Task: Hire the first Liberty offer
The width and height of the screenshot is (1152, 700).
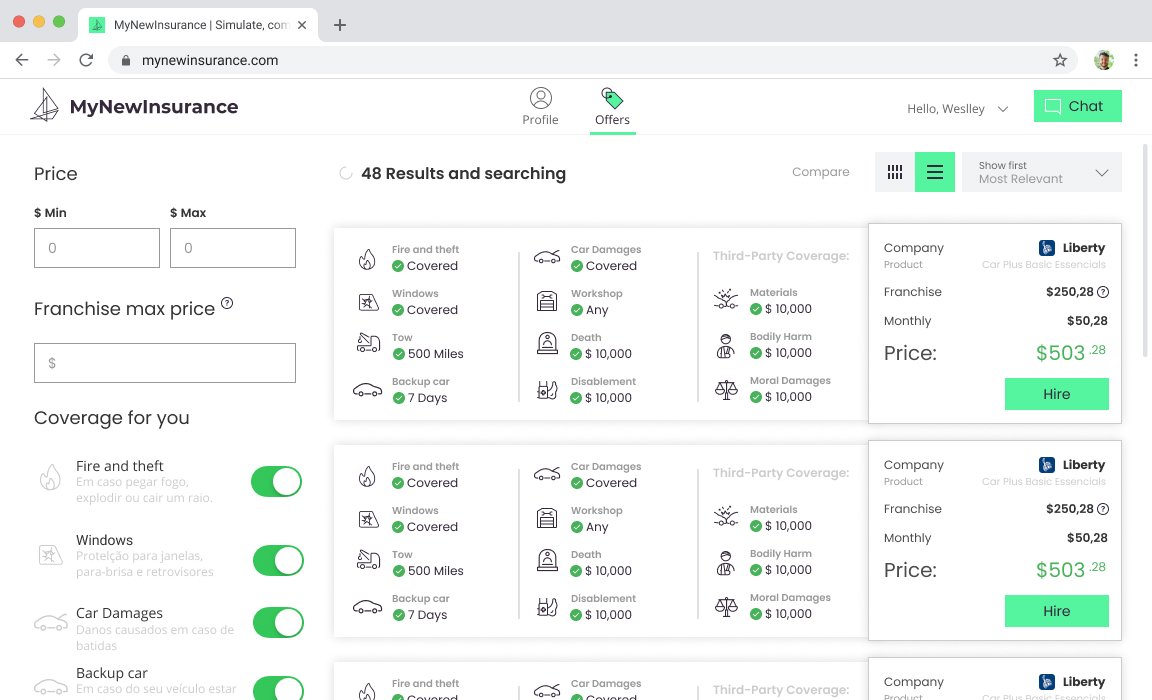Action: point(1056,394)
